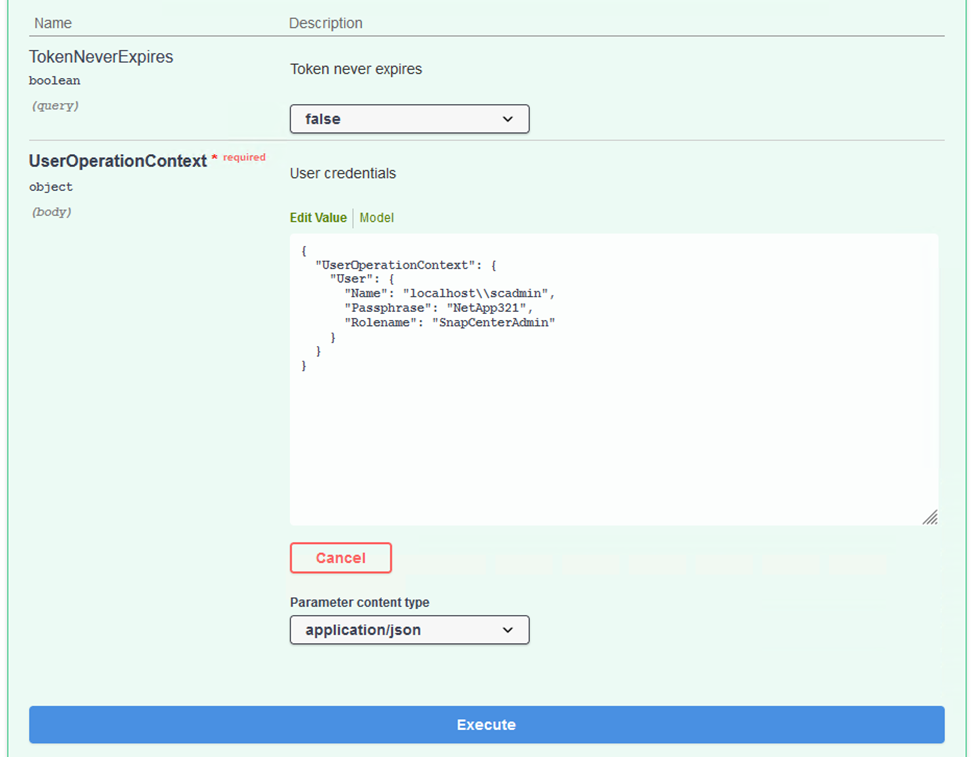This screenshot has height=757, width=975.
Task: Click the Parameter content type label
Action: click(x=359, y=603)
